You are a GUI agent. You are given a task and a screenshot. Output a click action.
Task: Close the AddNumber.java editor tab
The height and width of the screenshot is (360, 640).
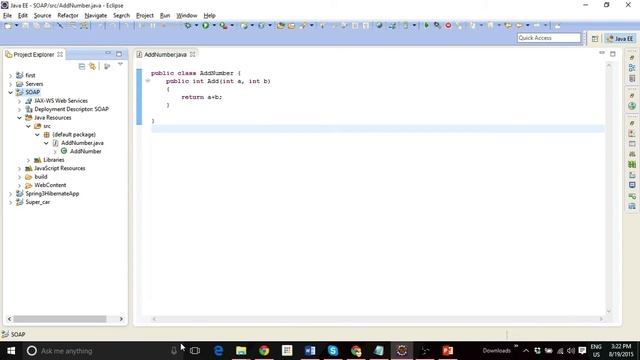tap(193, 54)
